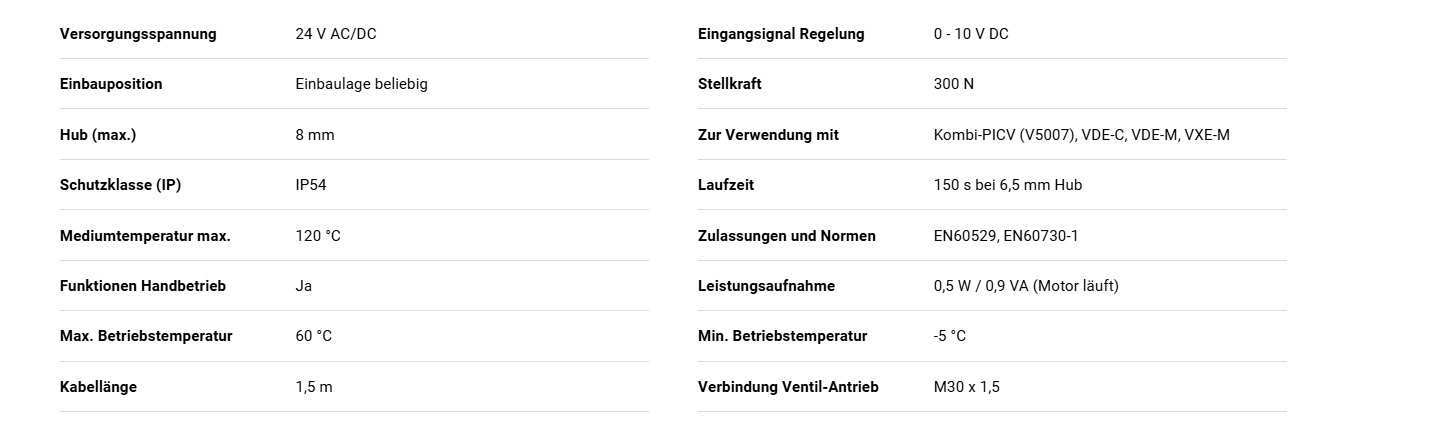
Task: Select the IP54 protection class value
Action: [311, 185]
